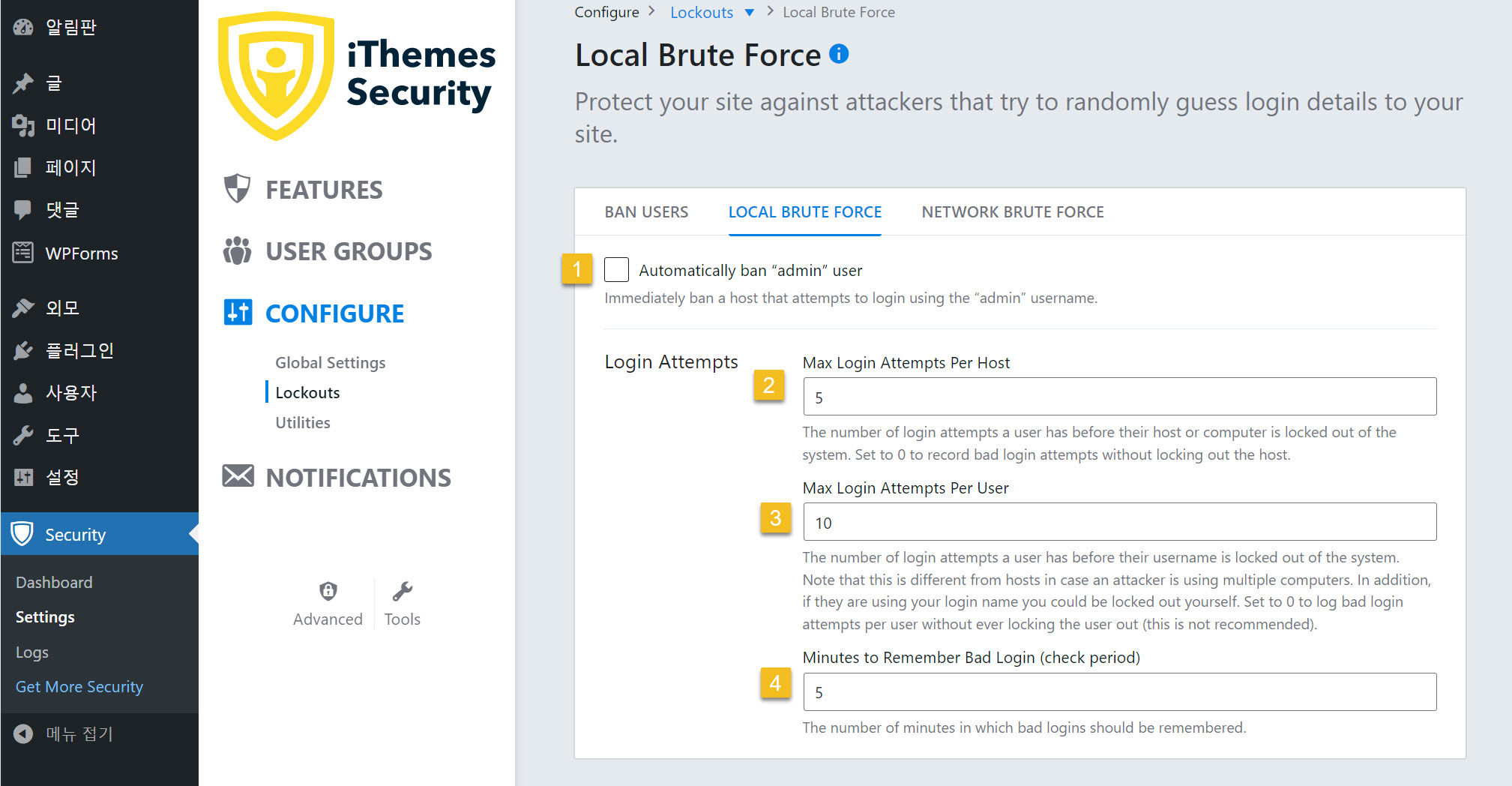Switch to the Network Brute Force tab
Image resolution: width=1512 pixels, height=786 pixels.
click(x=1013, y=212)
